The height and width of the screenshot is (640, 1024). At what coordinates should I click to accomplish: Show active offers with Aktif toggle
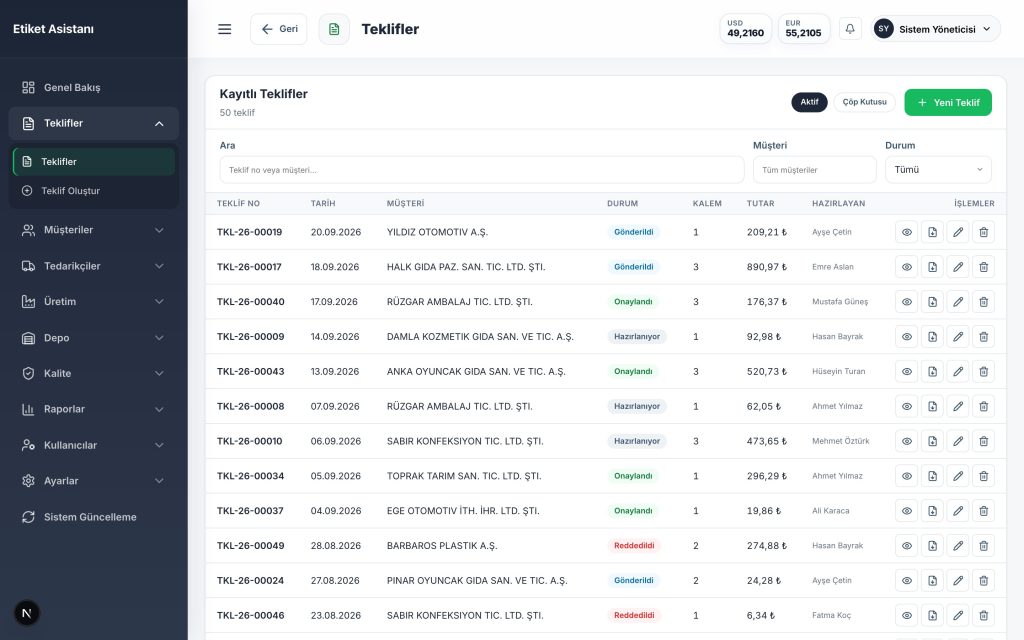click(x=809, y=102)
